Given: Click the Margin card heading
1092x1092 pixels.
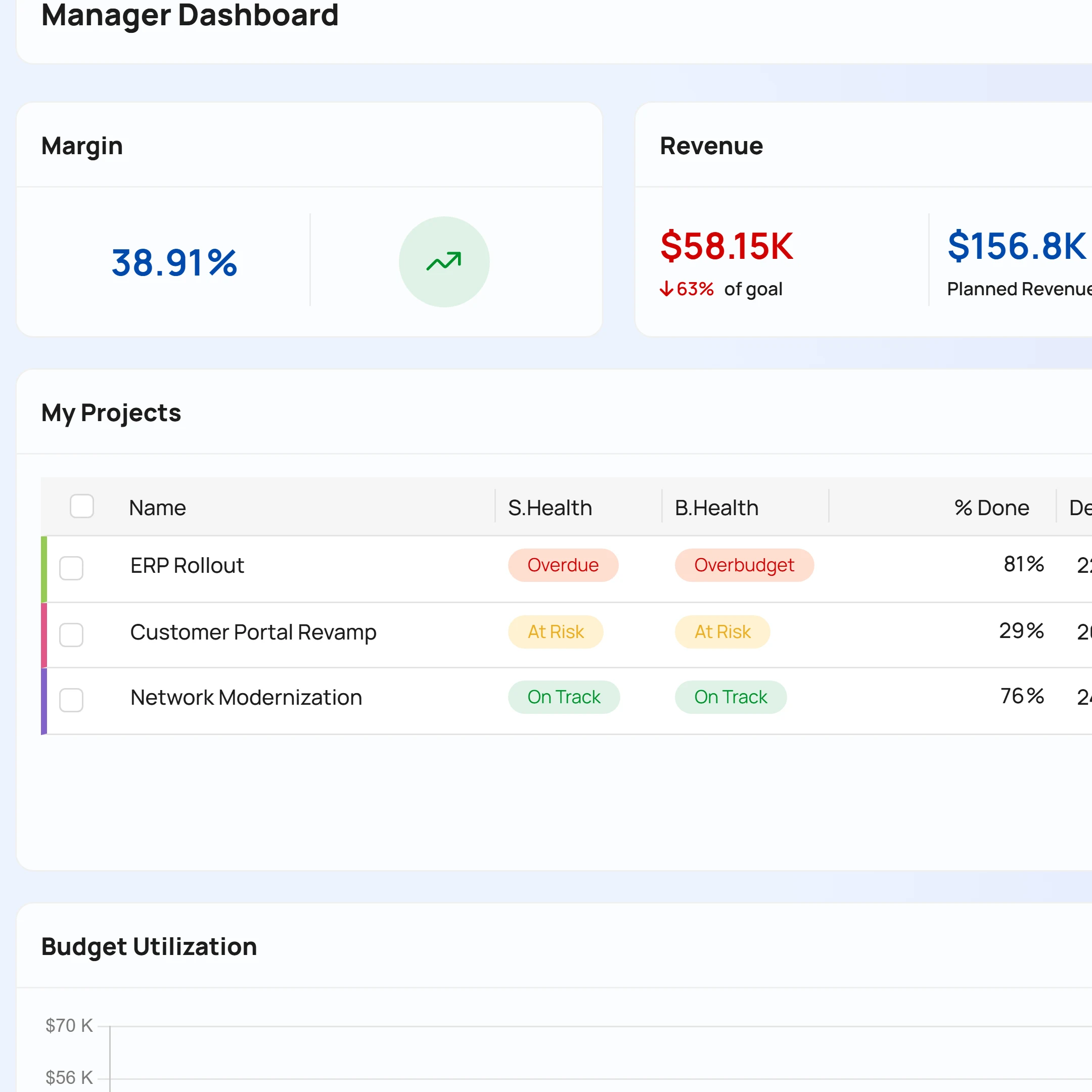Looking at the screenshot, I should (x=82, y=147).
